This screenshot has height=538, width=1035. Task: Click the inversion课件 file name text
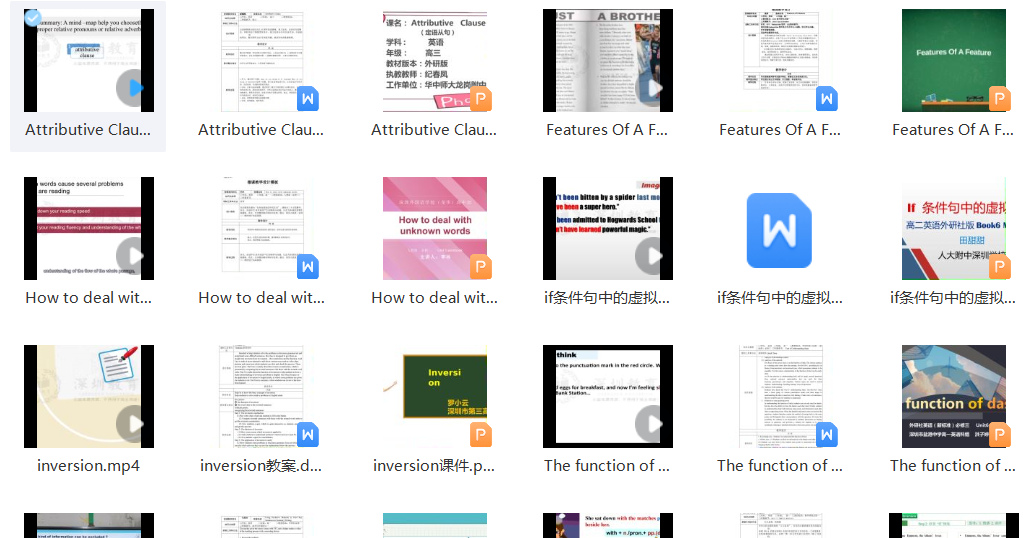click(434, 466)
